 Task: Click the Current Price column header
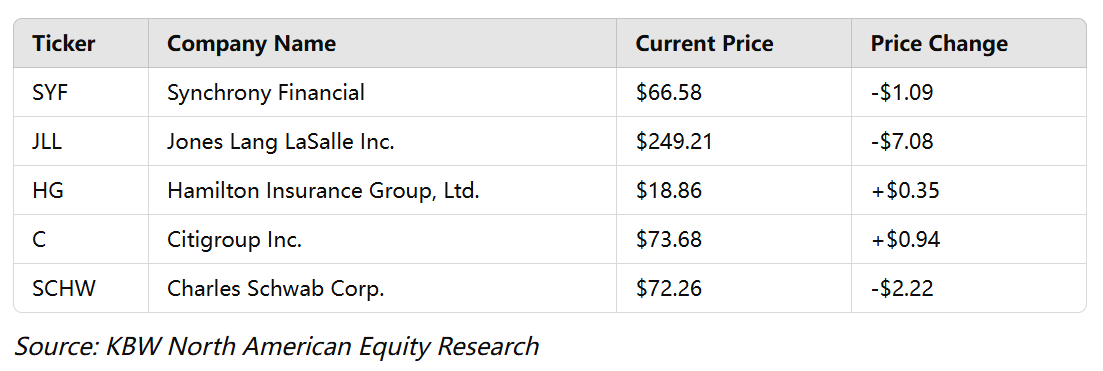pyautogui.click(x=734, y=44)
